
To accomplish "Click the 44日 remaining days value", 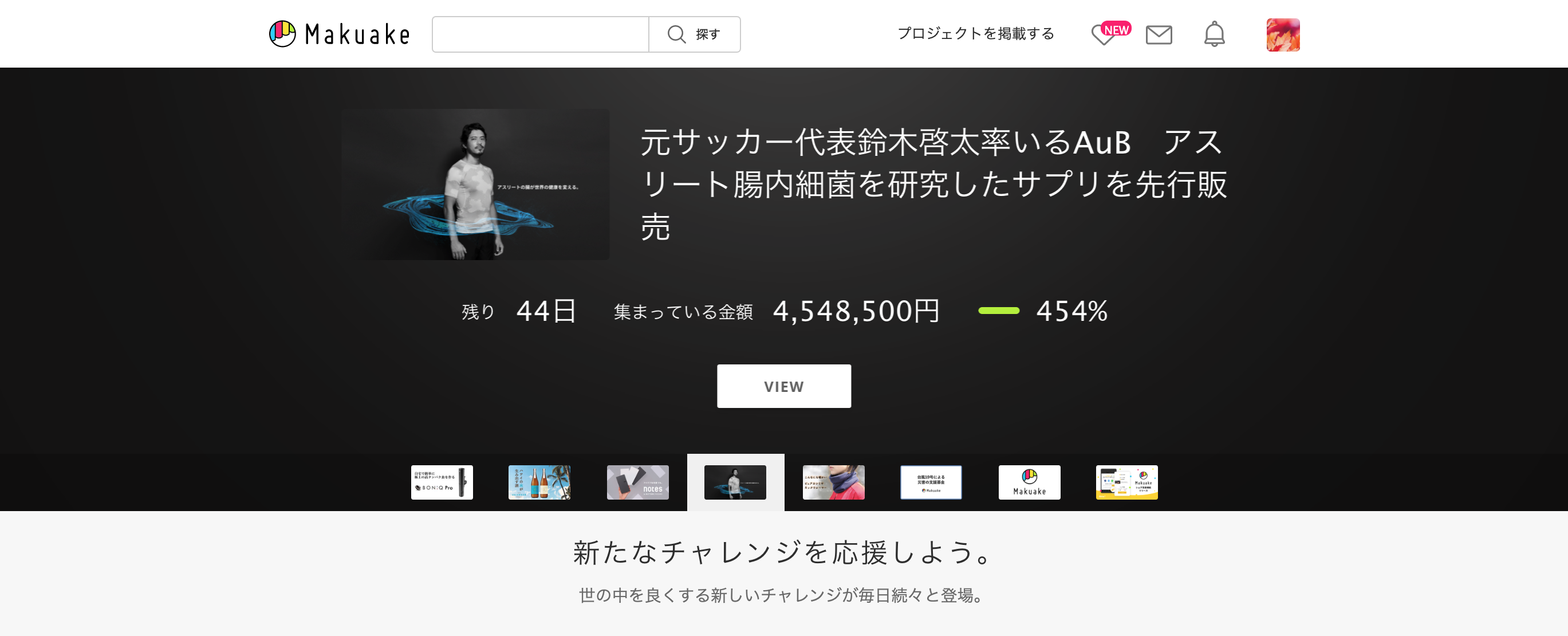I will pos(546,311).
